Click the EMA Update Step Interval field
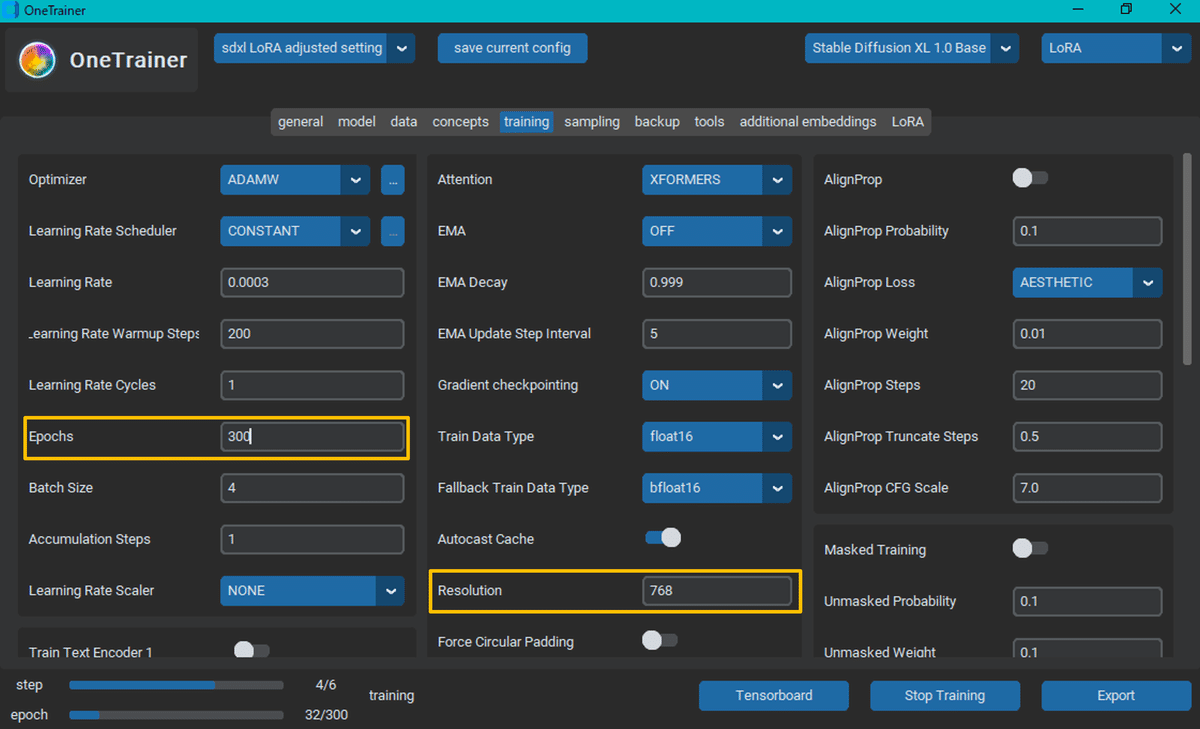This screenshot has width=1200, height=729. [x=717, y=334]
